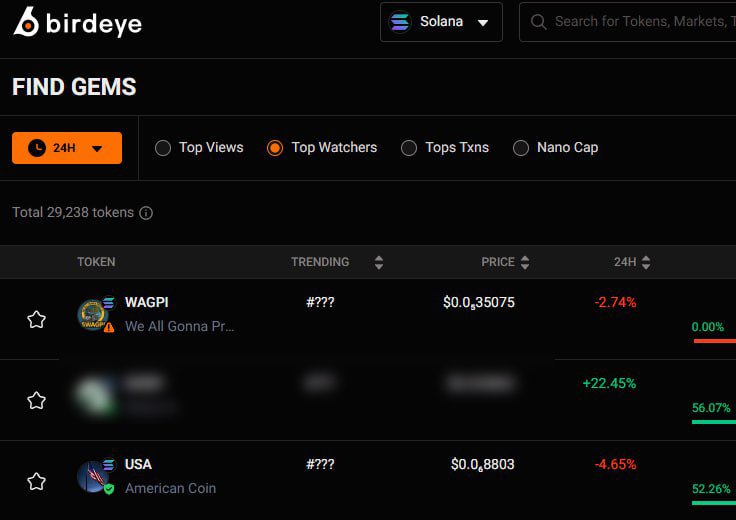Open the USA token name
This screenshot has width=736, height=520.
click(138, 464)
